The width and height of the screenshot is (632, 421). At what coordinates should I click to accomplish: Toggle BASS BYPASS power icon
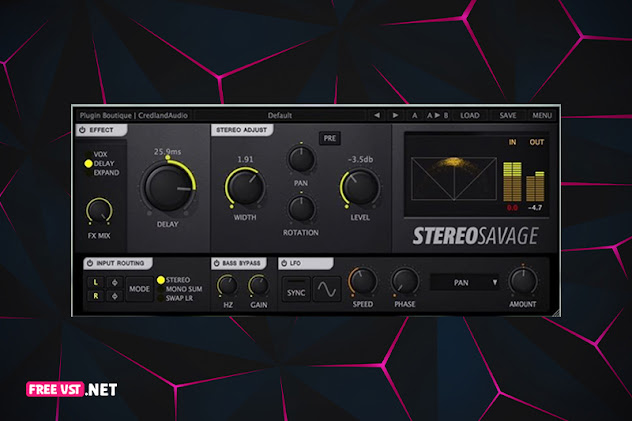tap(216, 263)
